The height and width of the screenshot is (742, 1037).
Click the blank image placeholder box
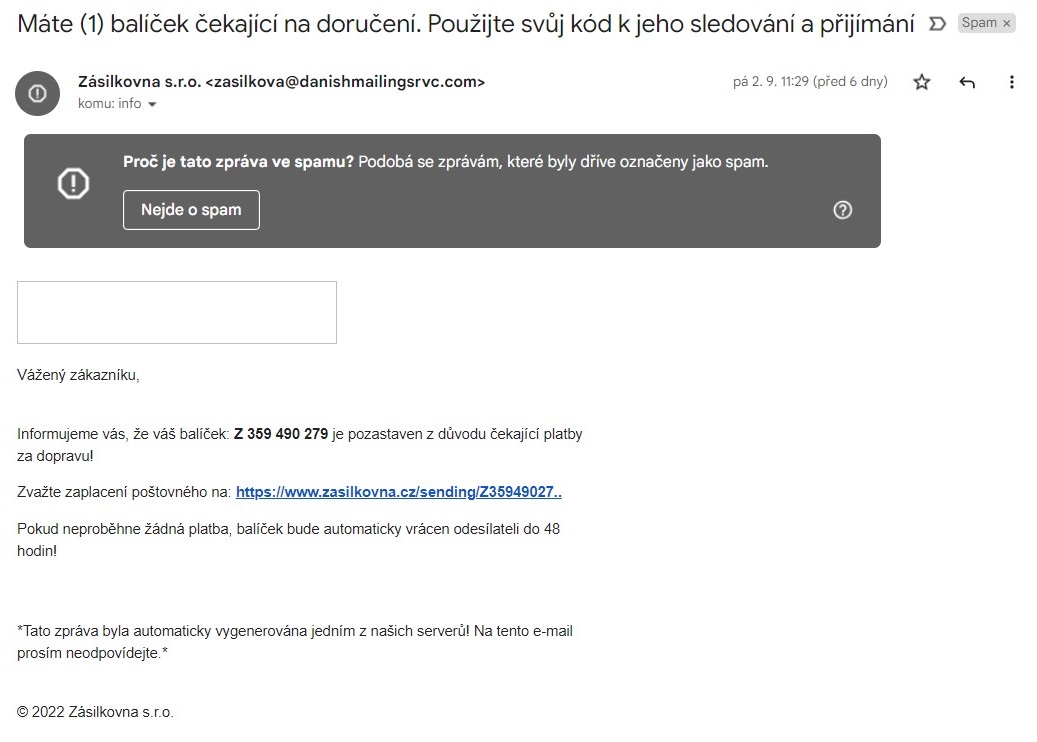tap(177, 312)
